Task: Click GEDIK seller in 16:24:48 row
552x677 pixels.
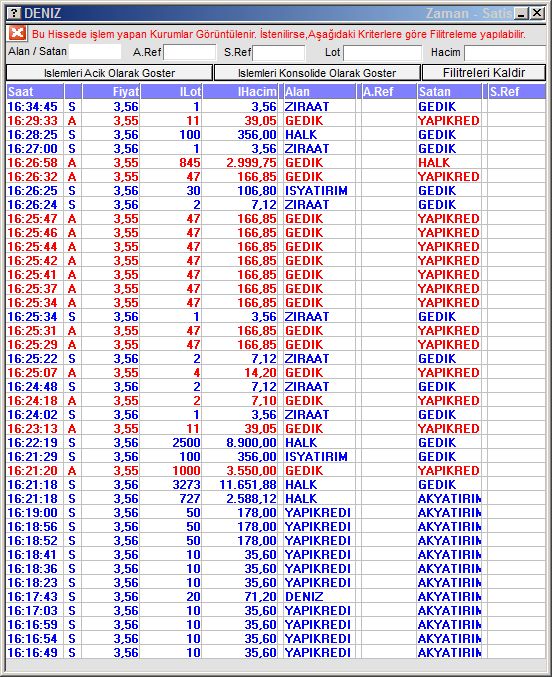Action: pyautogui.click(x=437, y=386)
